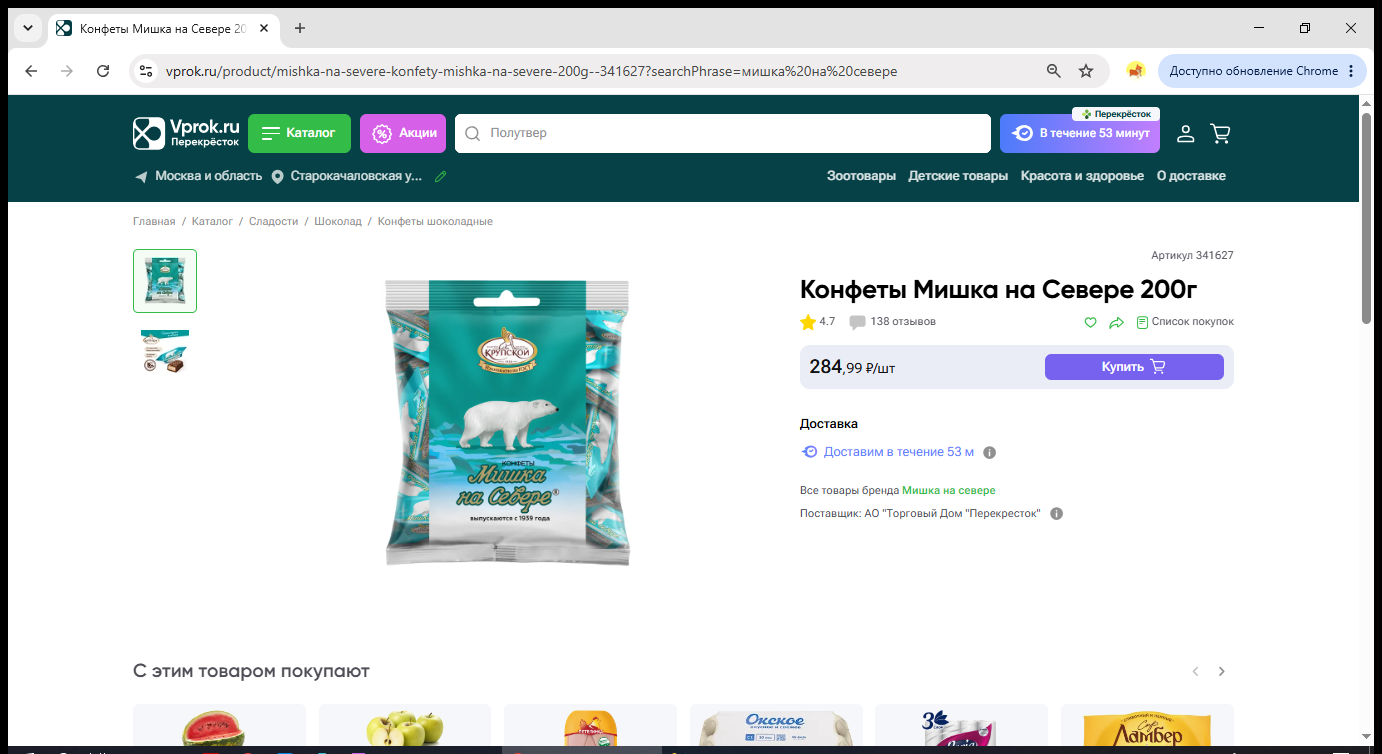Open Детские товары category
The height and width of the screenshot is (754, 1382).
click(x=958, y=176)
